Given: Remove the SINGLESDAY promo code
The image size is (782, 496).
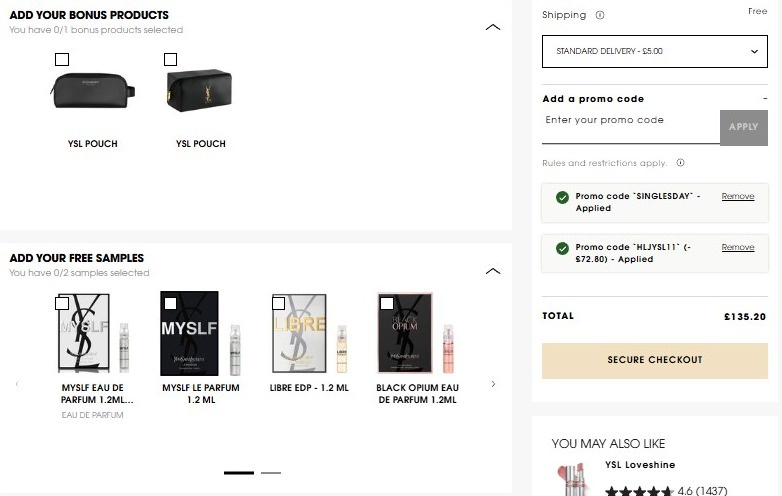Looking at the screenshot, I should [x=738, y=196].
